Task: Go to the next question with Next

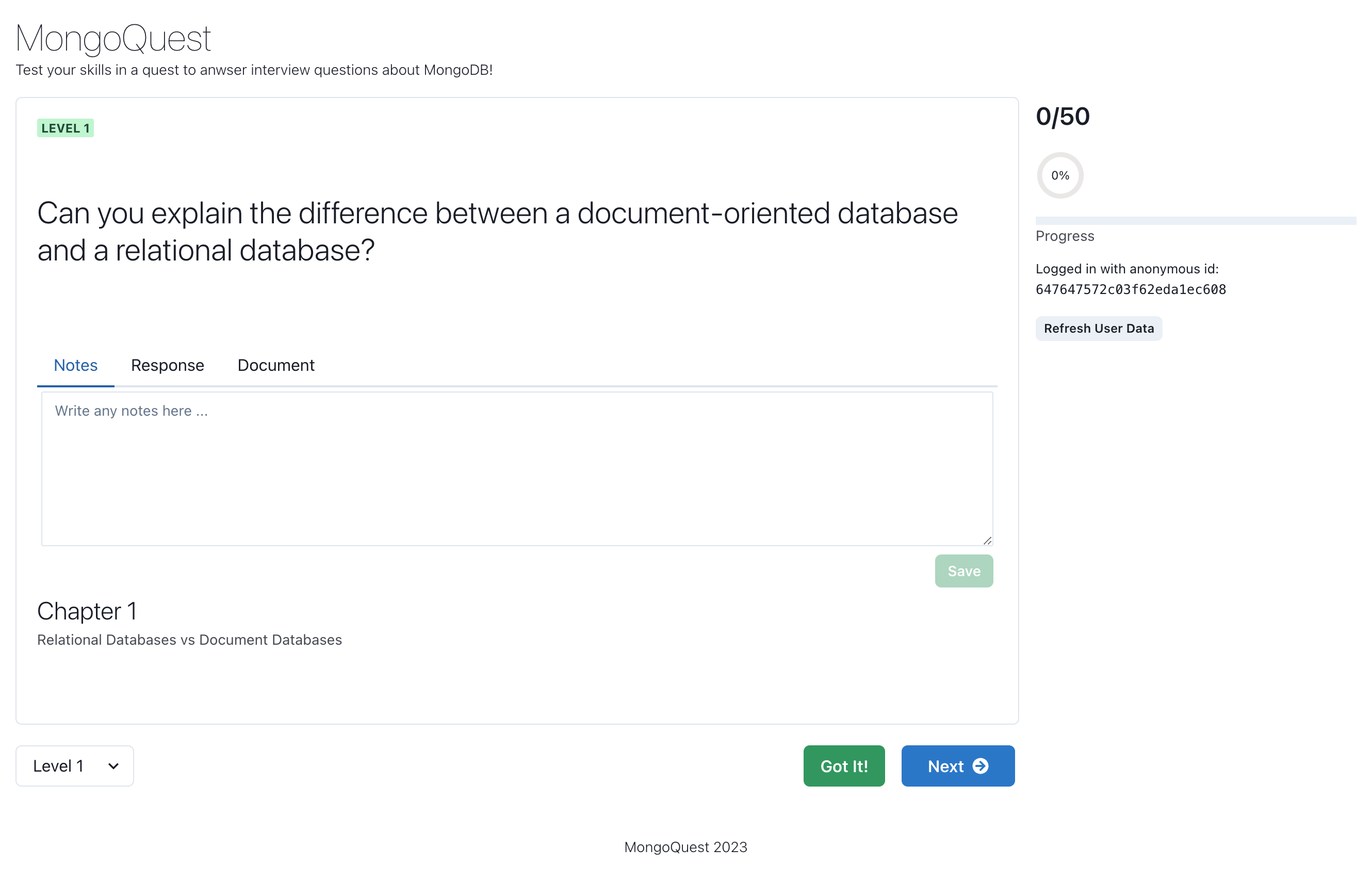Action: click(958, 766)
